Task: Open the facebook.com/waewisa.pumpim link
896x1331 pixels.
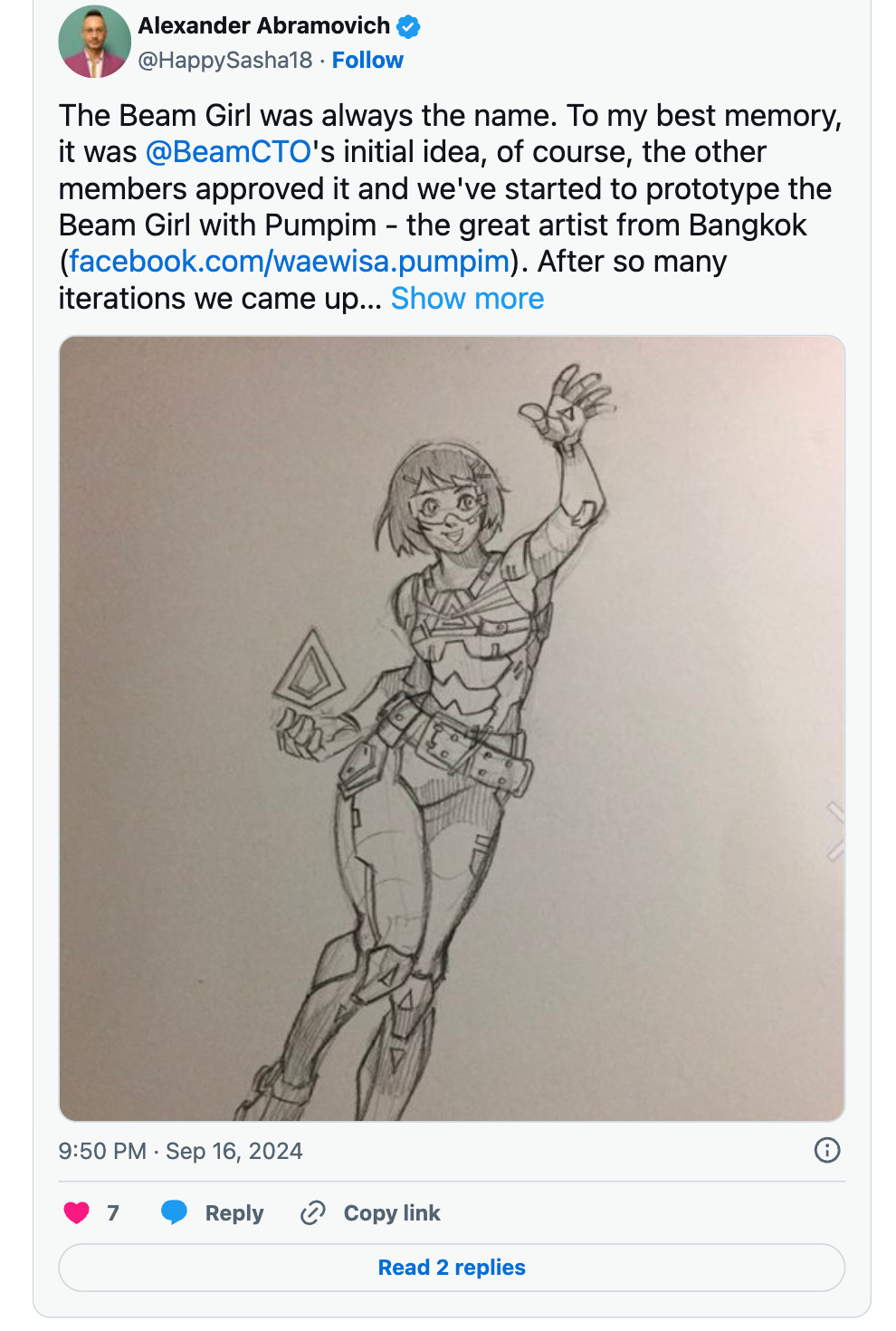Action: tap(290, 262)
